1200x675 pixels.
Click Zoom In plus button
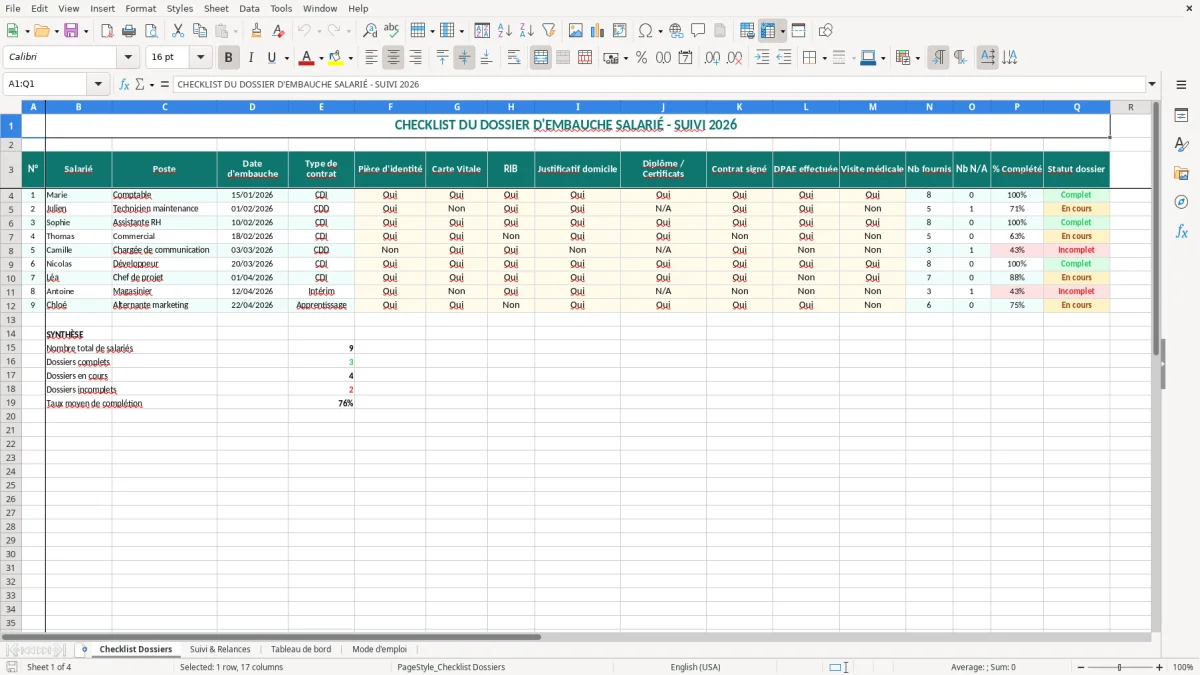[x=1160, y=667]
